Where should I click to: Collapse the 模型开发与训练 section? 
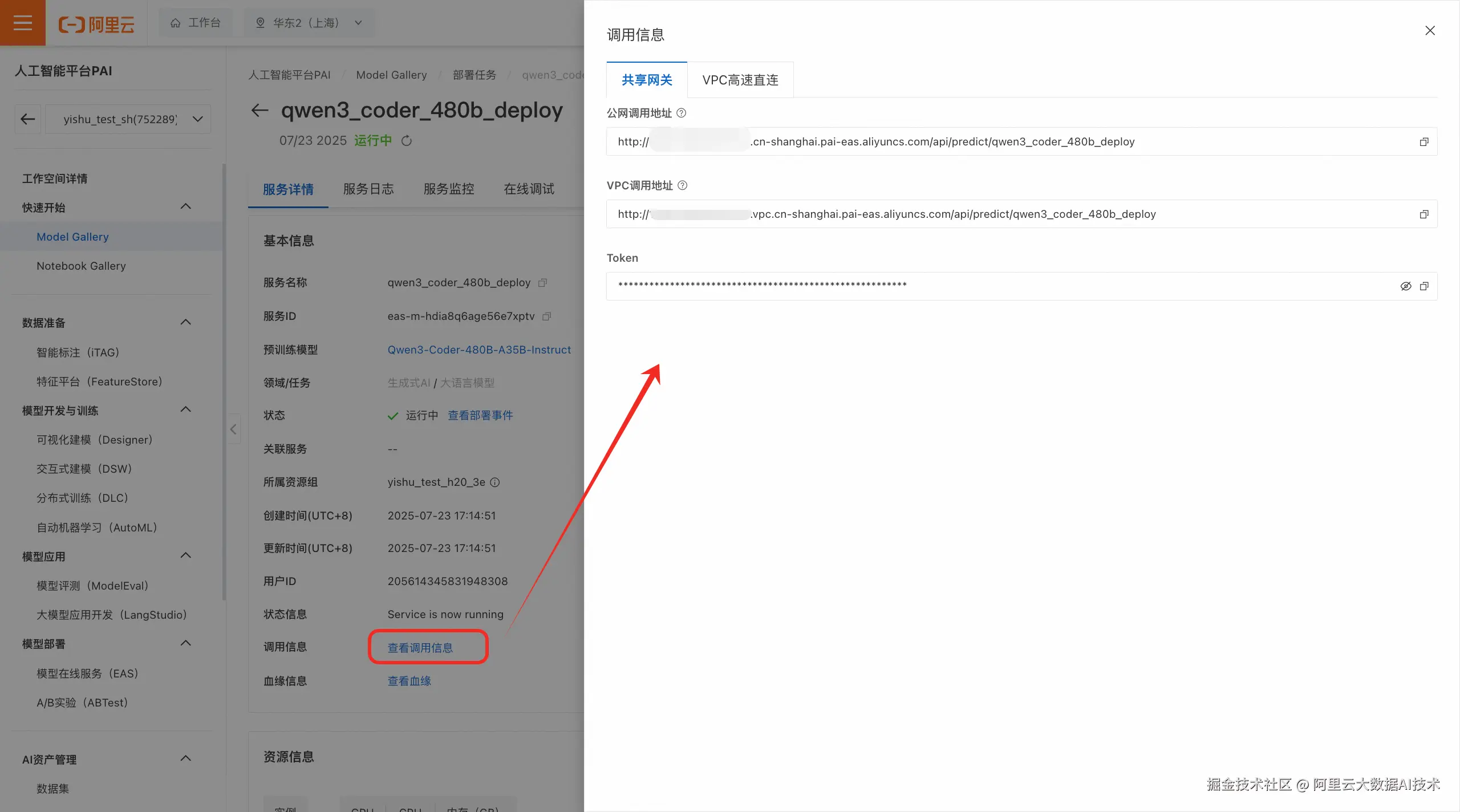coord(185,409)
